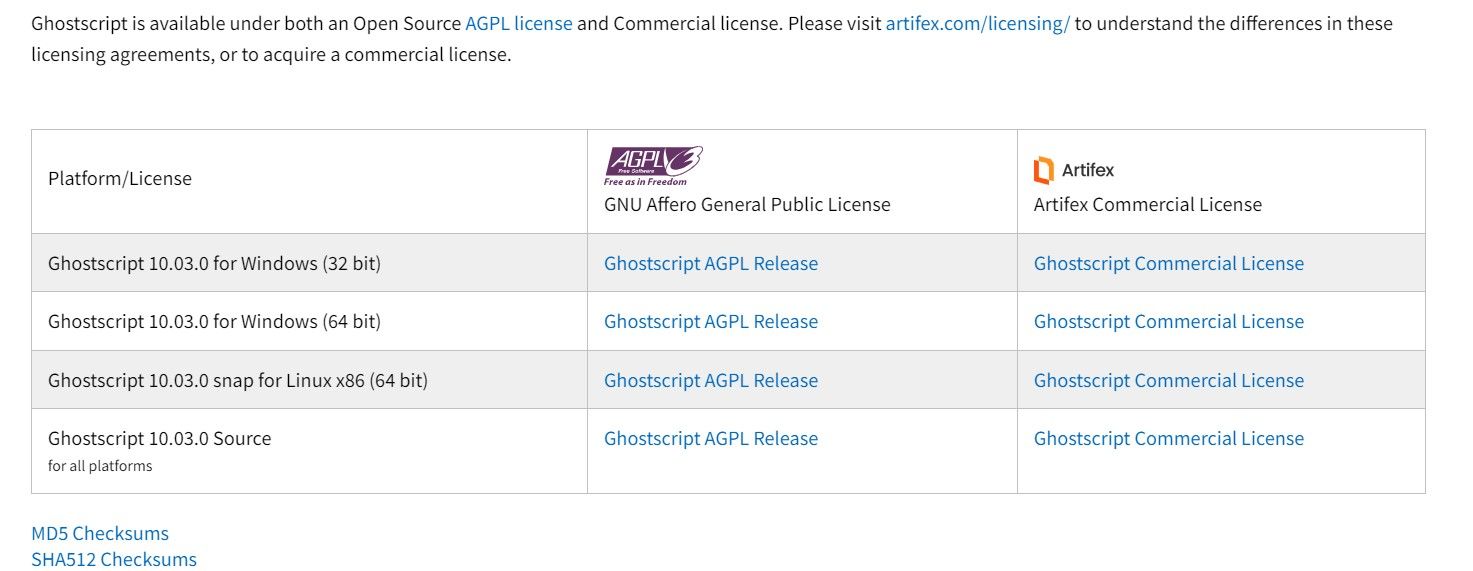Screen dimensions: 1473x571
Task: Click the AGPL v3 logo icon
Action: 653,167
